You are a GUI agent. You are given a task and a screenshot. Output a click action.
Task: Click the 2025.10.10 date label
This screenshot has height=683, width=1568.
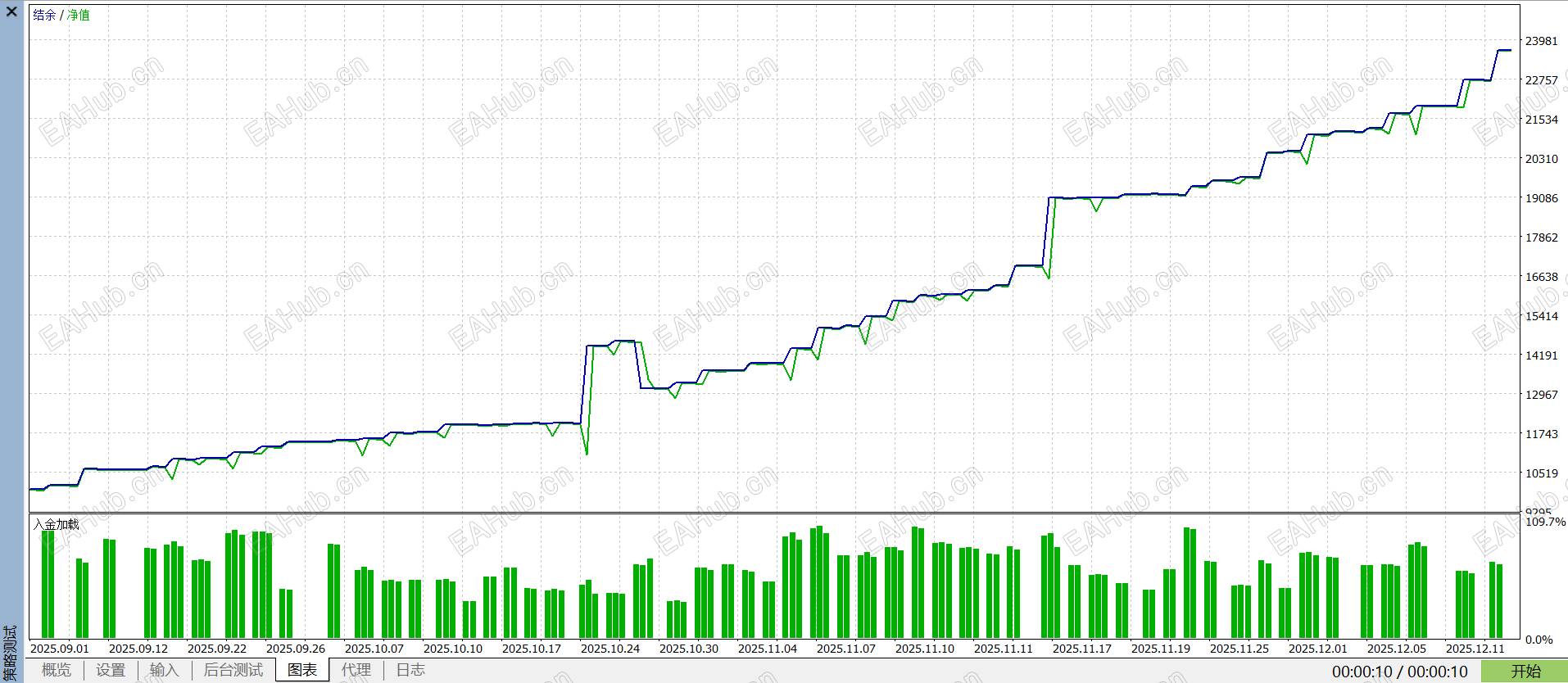pos(453,649)
